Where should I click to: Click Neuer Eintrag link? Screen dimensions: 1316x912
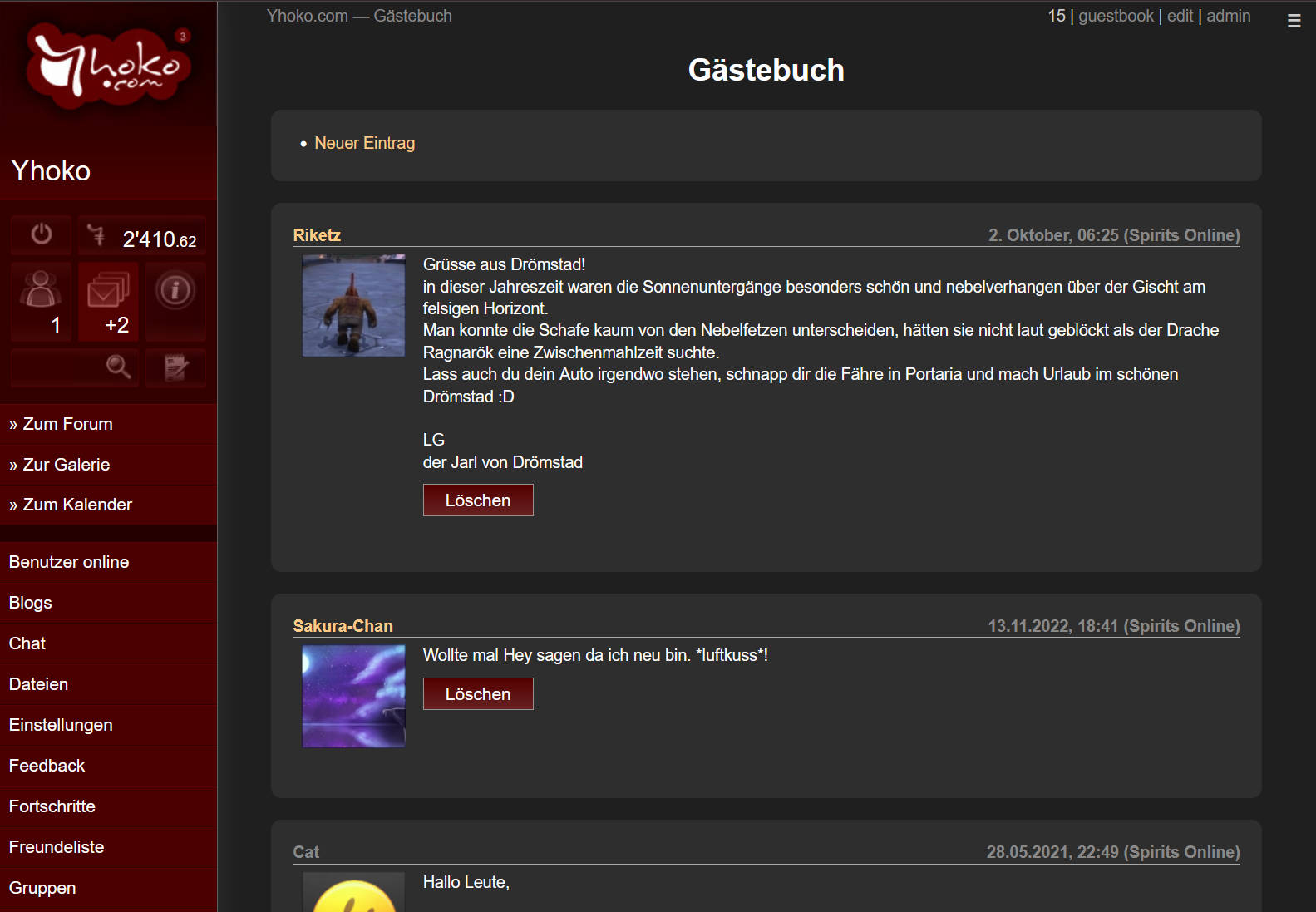pos(364,143)
